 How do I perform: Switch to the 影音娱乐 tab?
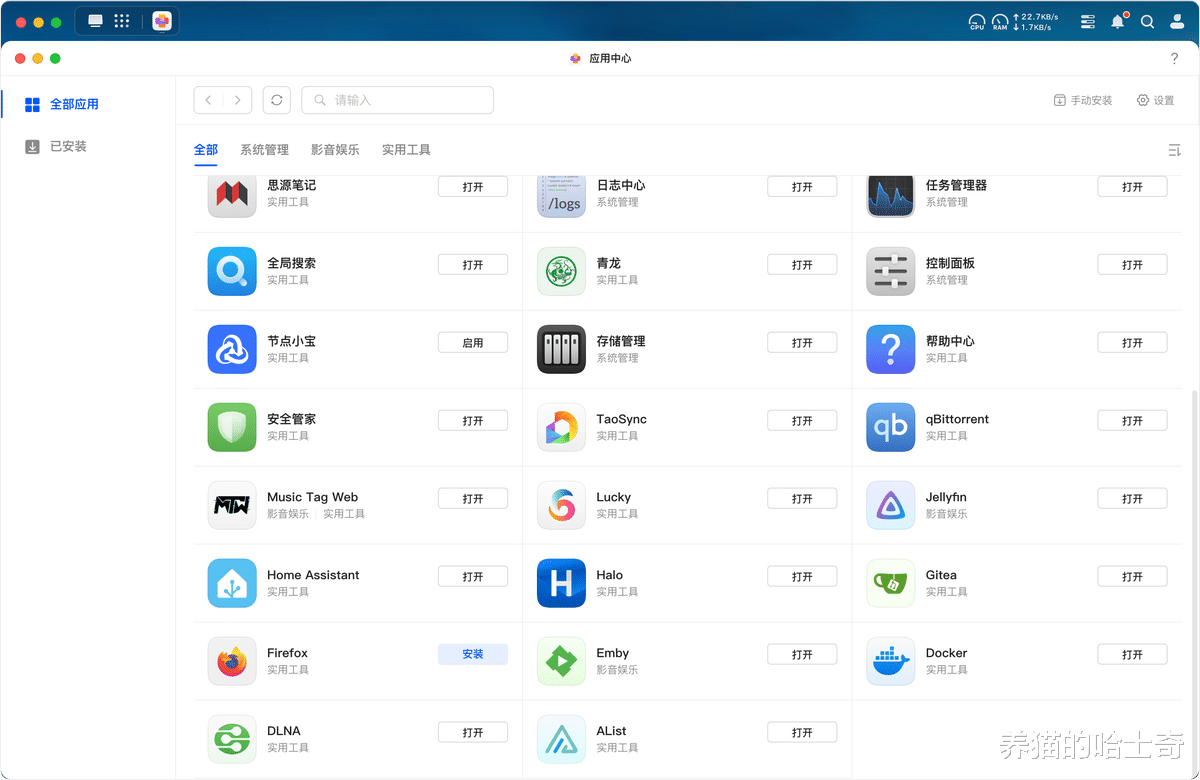(x=335, y=150)
